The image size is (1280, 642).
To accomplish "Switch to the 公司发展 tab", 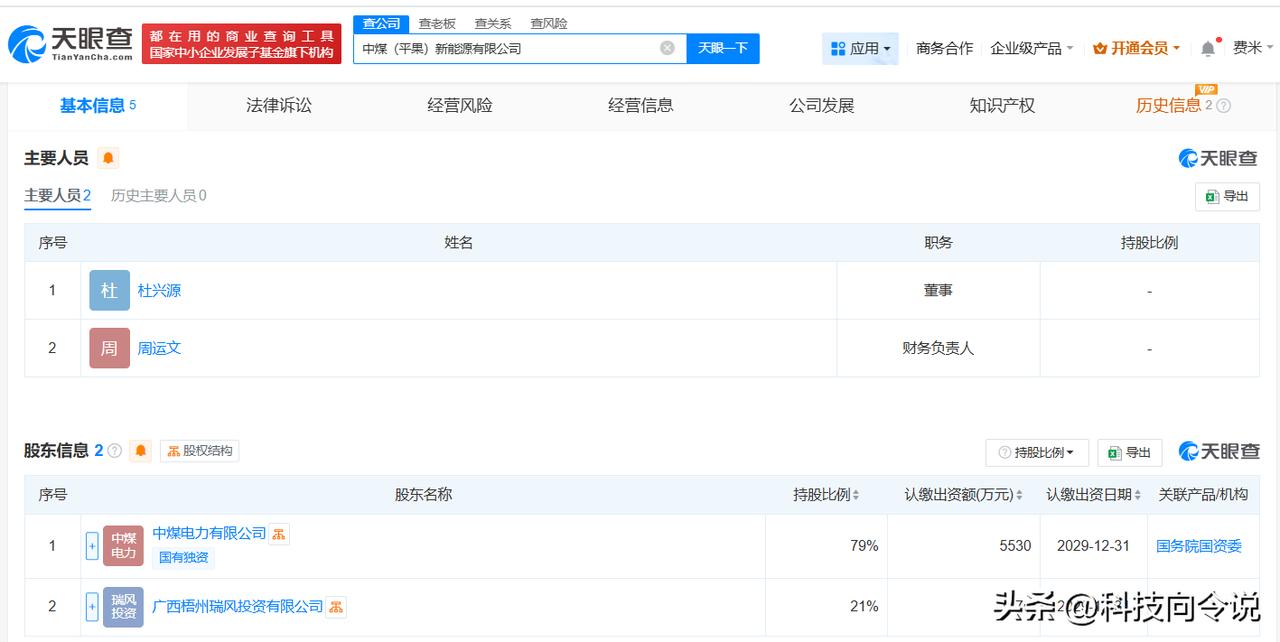I will coord(822,106).
